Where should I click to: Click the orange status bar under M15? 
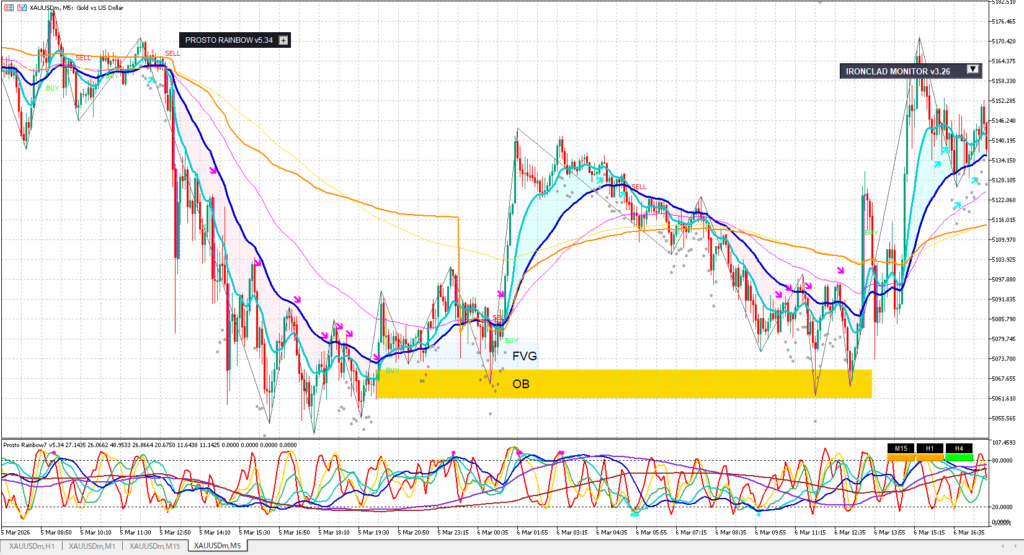click(x=901, y=457)
